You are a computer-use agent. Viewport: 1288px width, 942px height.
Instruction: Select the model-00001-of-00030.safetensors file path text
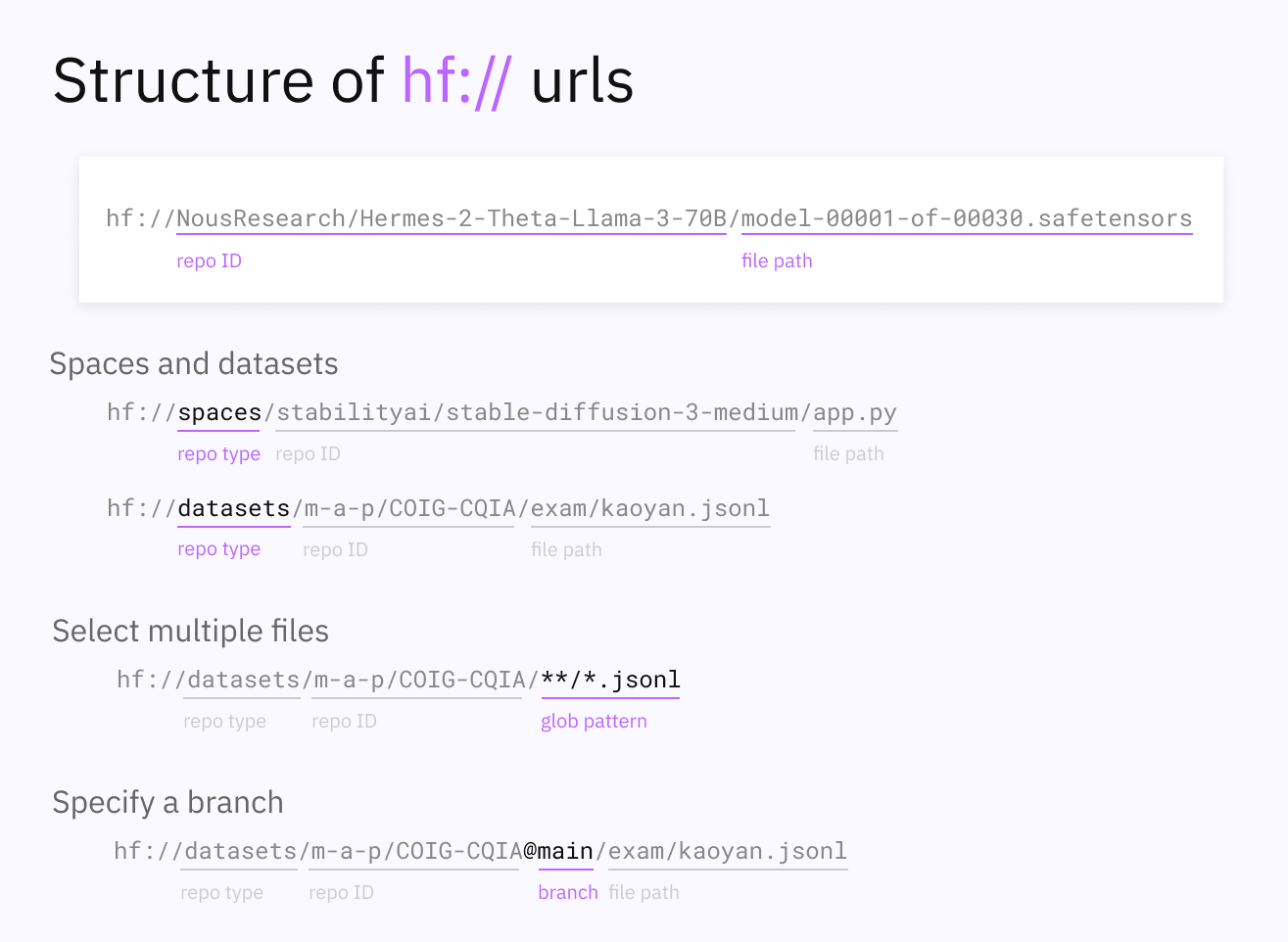coord(966,218)
